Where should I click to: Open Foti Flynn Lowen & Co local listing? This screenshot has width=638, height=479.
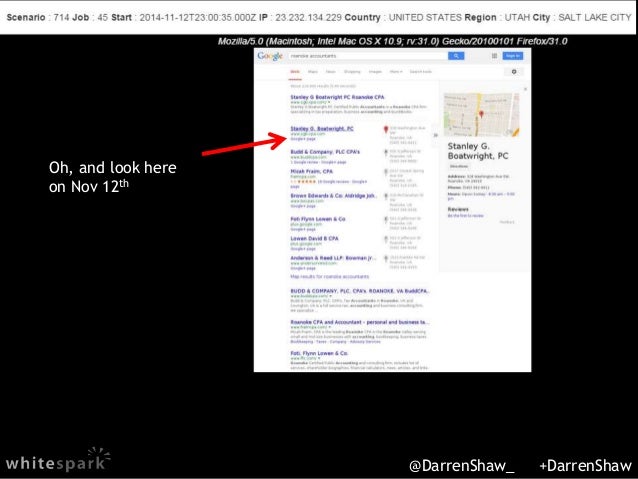[x=318, y=219]
